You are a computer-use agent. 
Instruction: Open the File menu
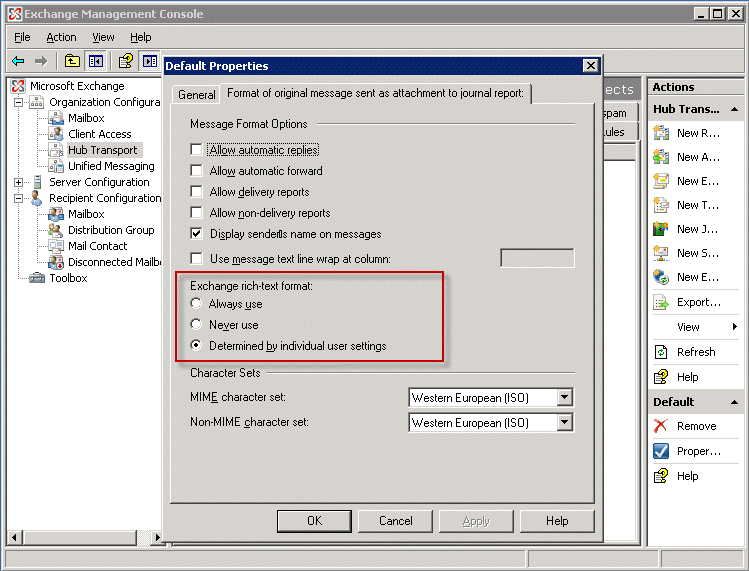pyautogui.click(x=22, y=37)
